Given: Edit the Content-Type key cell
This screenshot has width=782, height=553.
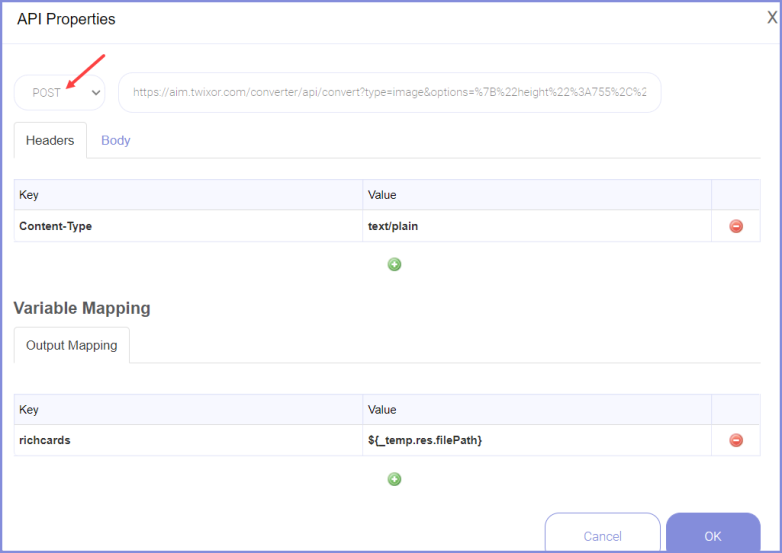Looking at the screenshot, I should coord(188,226).
